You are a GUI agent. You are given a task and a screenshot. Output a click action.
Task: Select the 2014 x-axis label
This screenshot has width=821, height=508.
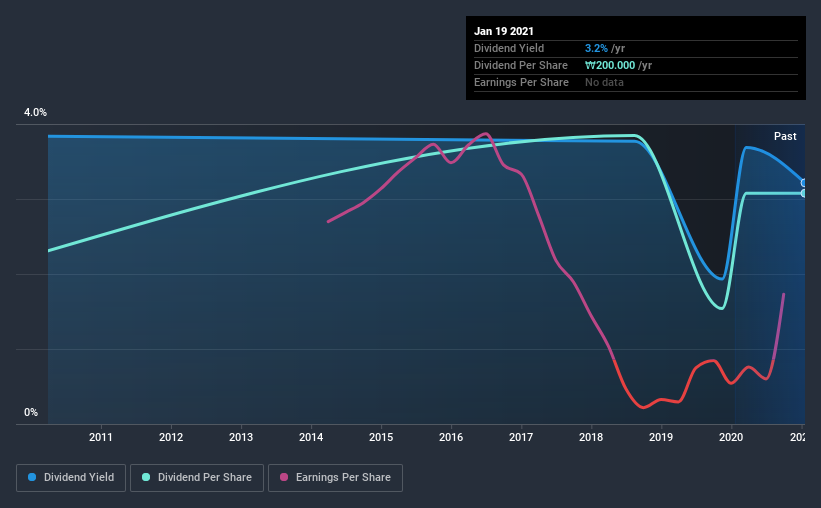point(311,437)
